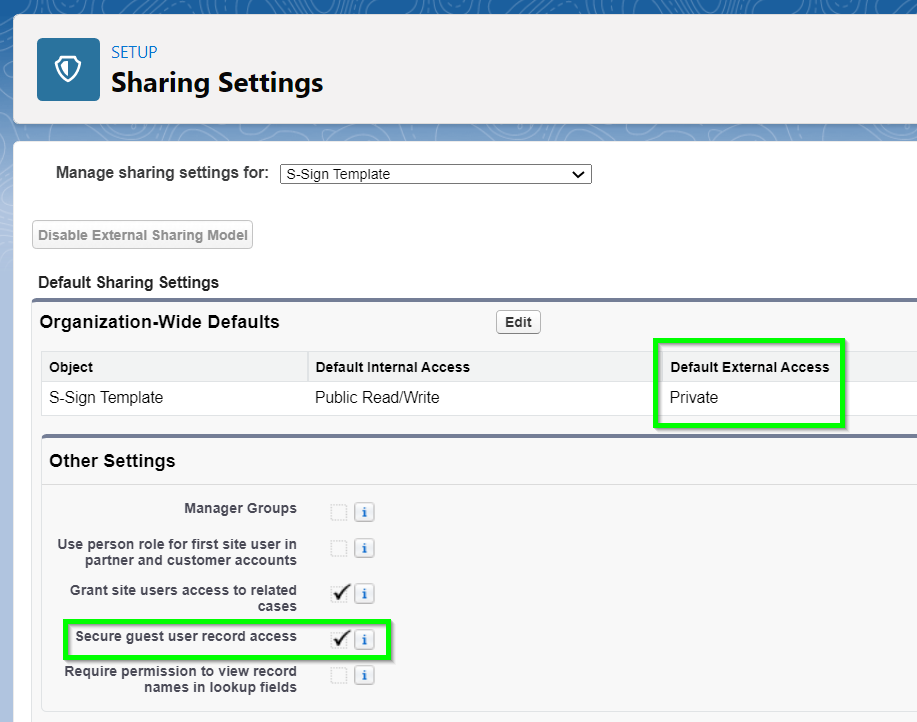Click Edit for Organization-Wide Defaults
This screenshot has width=917, height=722.
tap(518, 322)
